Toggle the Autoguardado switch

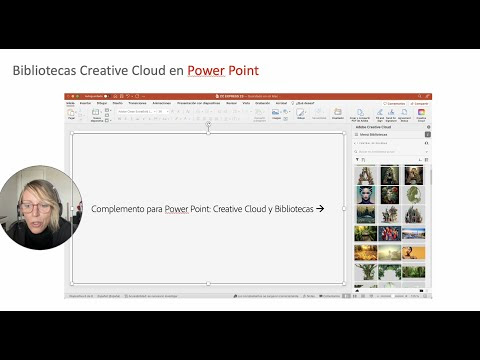107,96
